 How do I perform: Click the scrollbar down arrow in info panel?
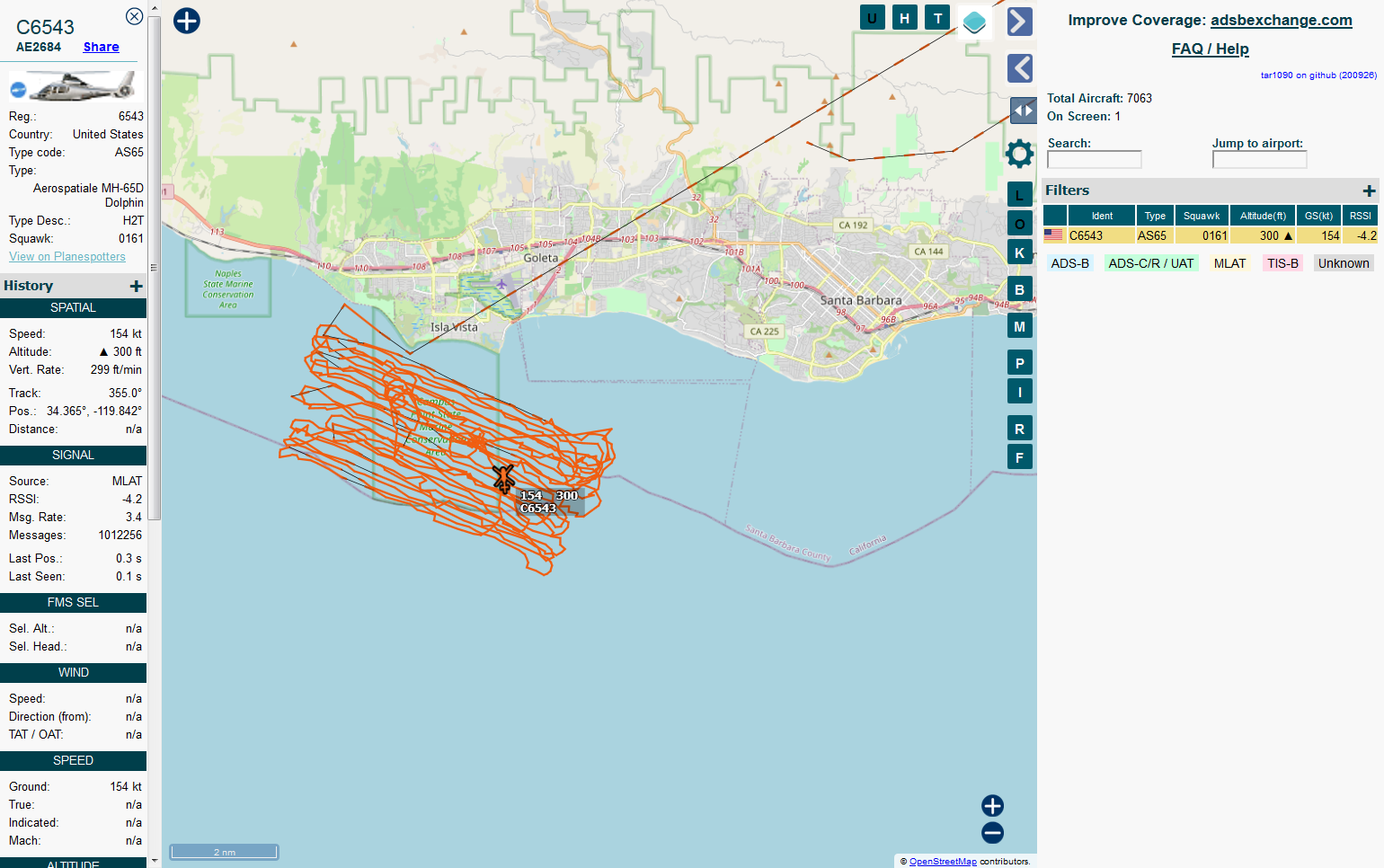coord(155,860)
